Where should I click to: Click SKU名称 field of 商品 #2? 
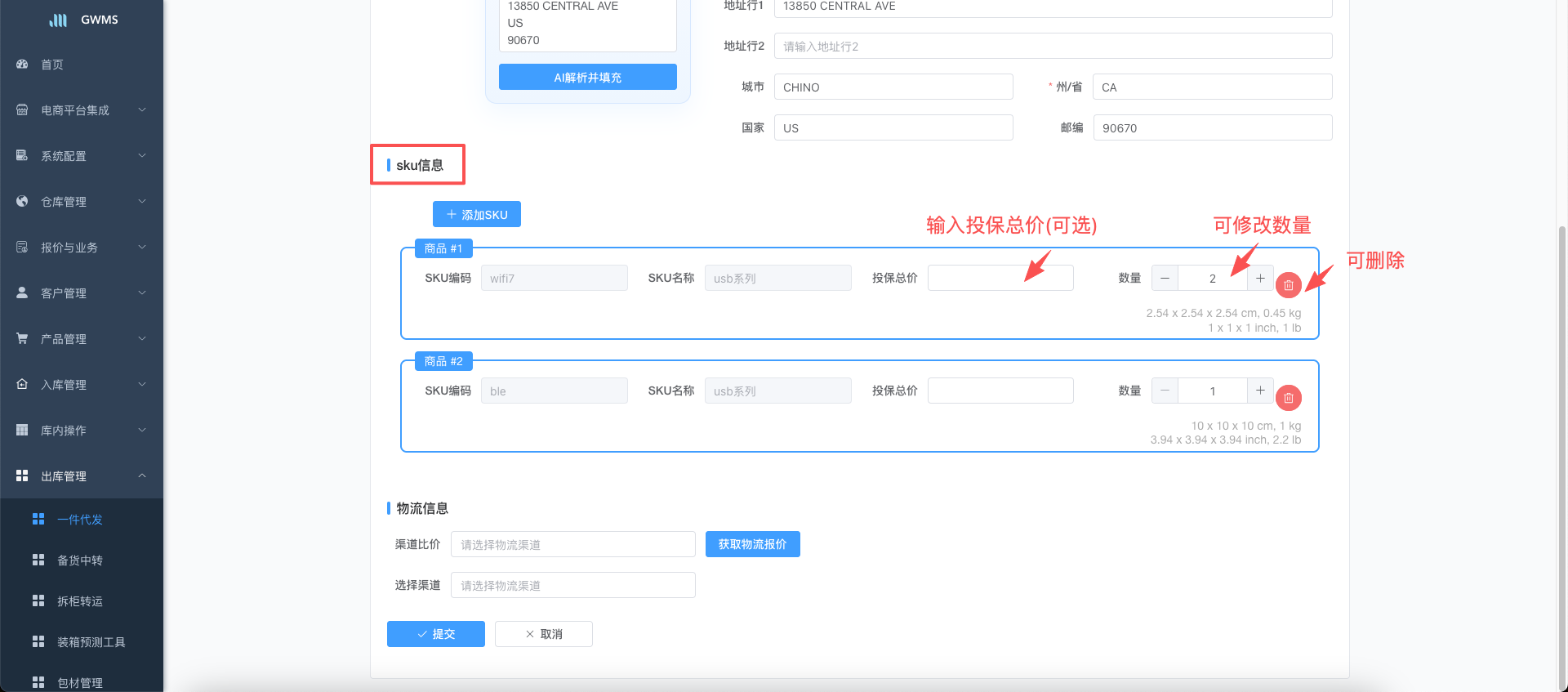[778, 391]
